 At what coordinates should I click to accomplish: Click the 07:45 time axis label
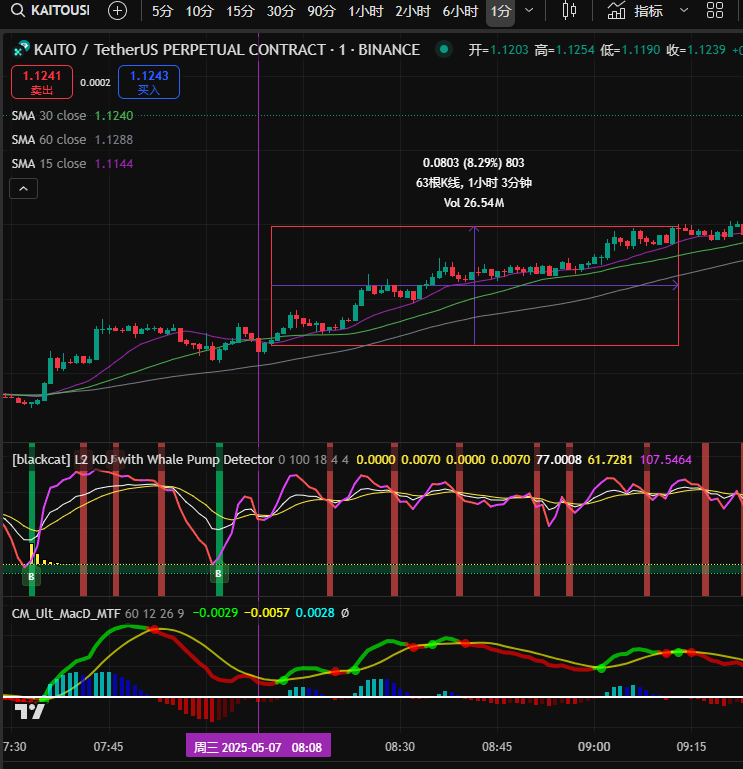point(108,747)
